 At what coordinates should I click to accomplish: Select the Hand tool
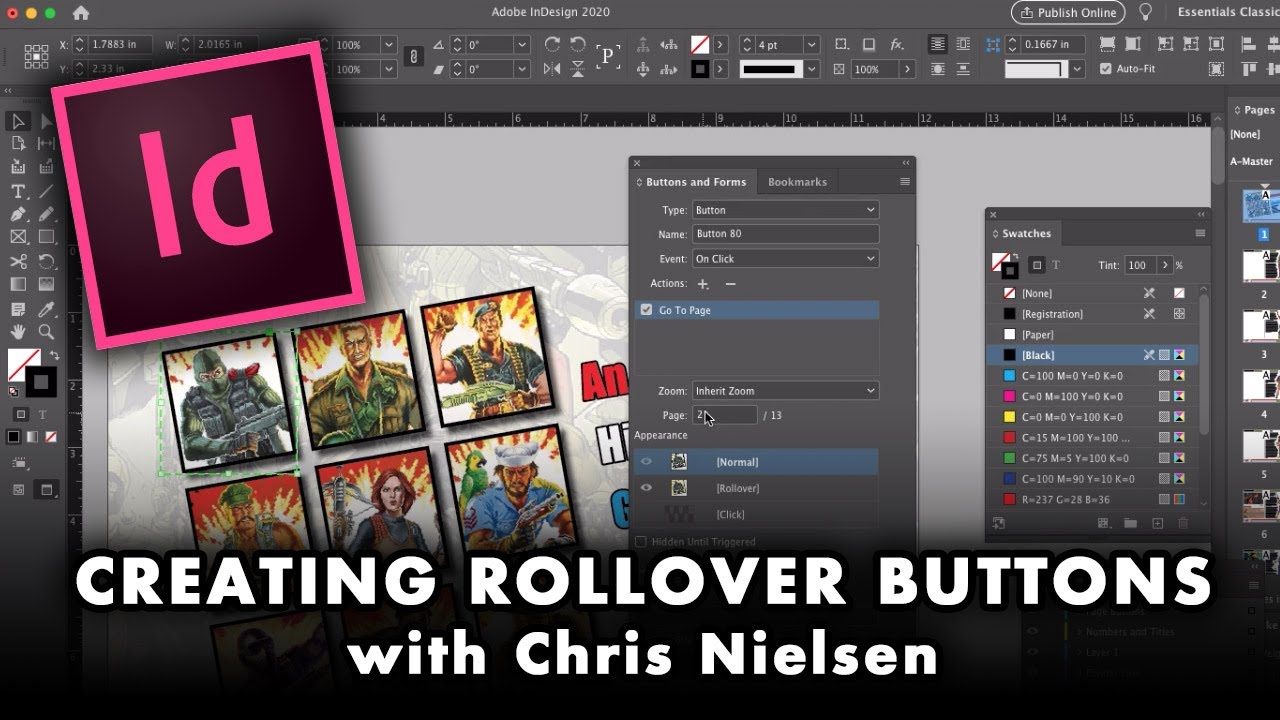[18, 331]
